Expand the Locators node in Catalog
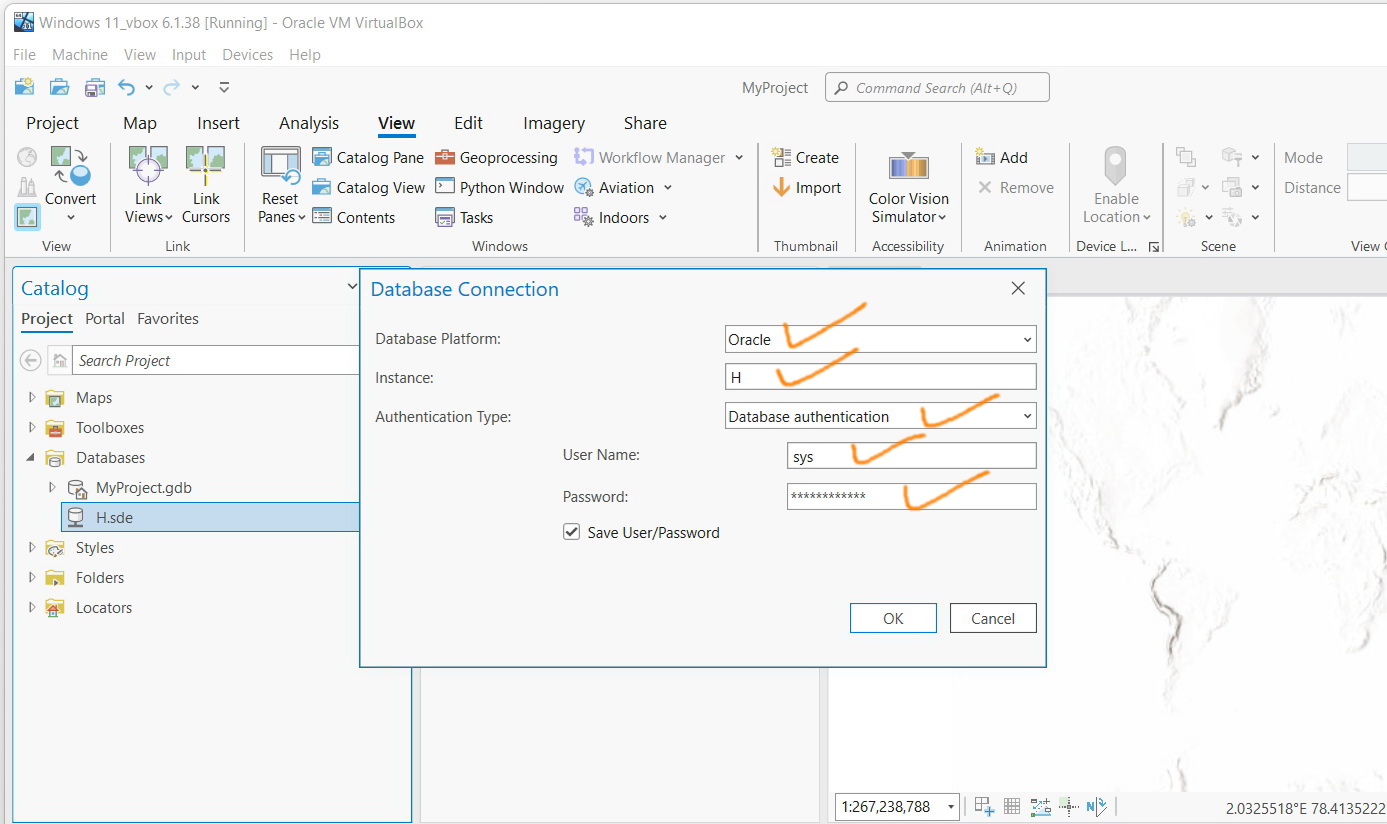Screen dimensions: 1387x824 [x=32, y=607]
